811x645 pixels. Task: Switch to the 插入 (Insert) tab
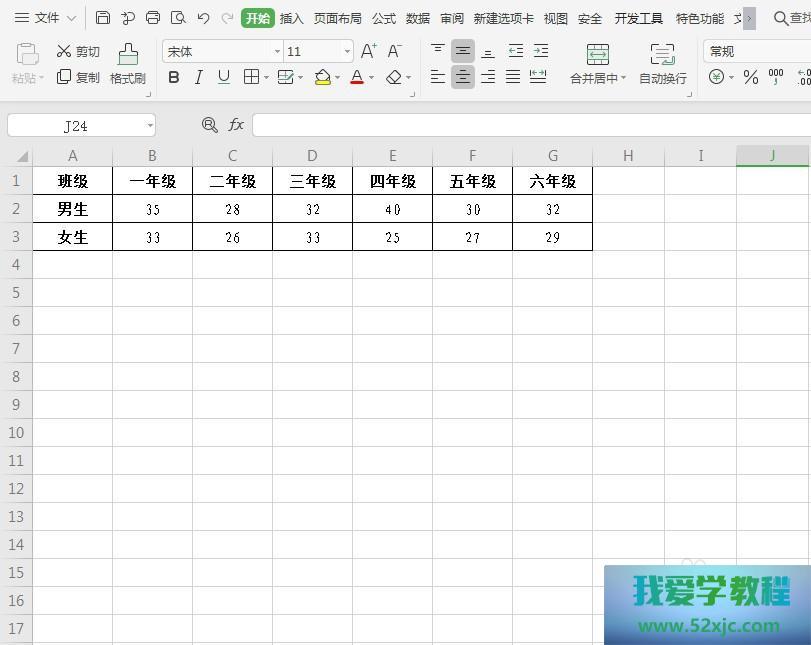point(291,18)
